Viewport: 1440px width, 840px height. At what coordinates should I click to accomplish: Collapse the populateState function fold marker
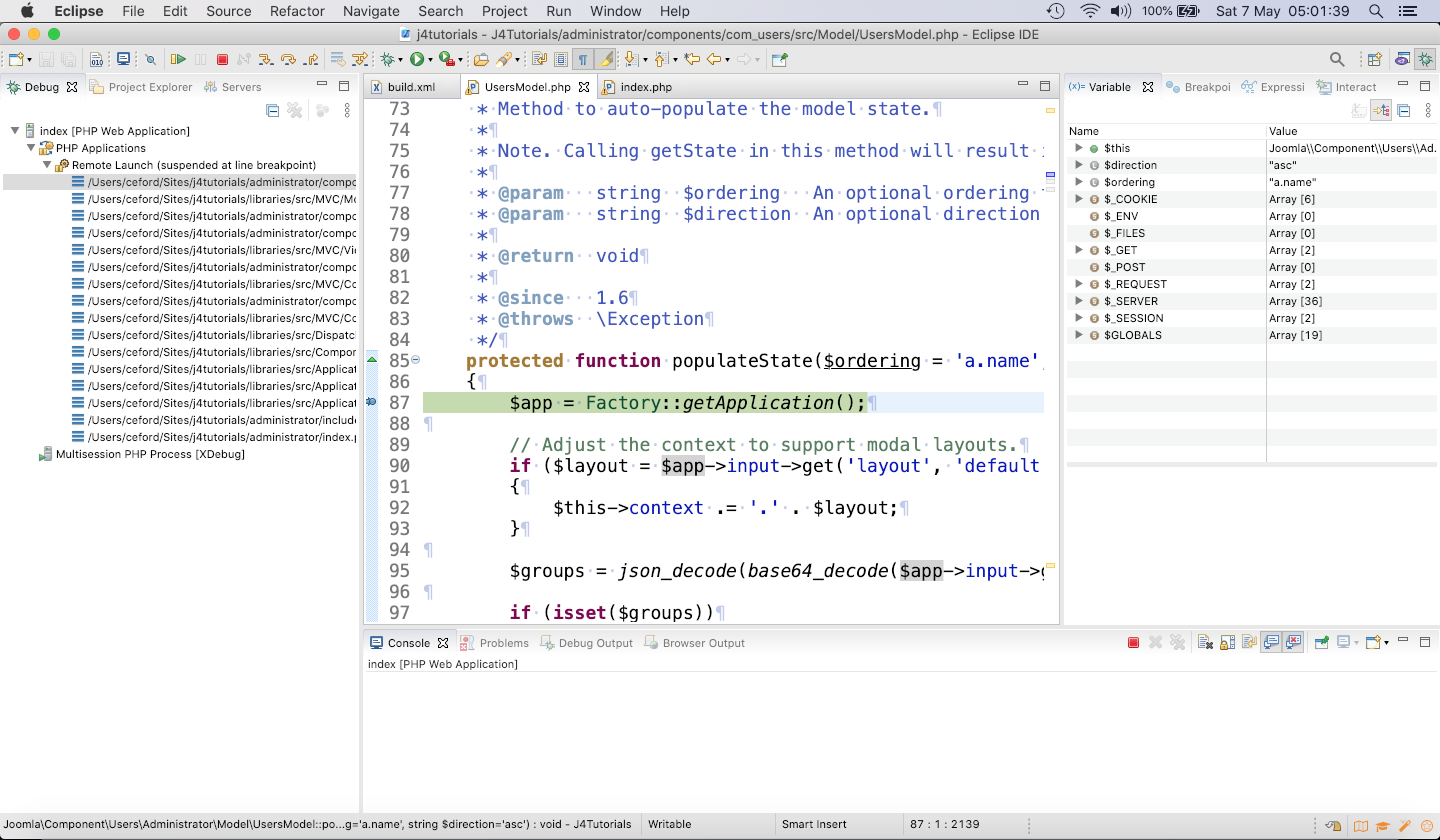coord(416,360)
